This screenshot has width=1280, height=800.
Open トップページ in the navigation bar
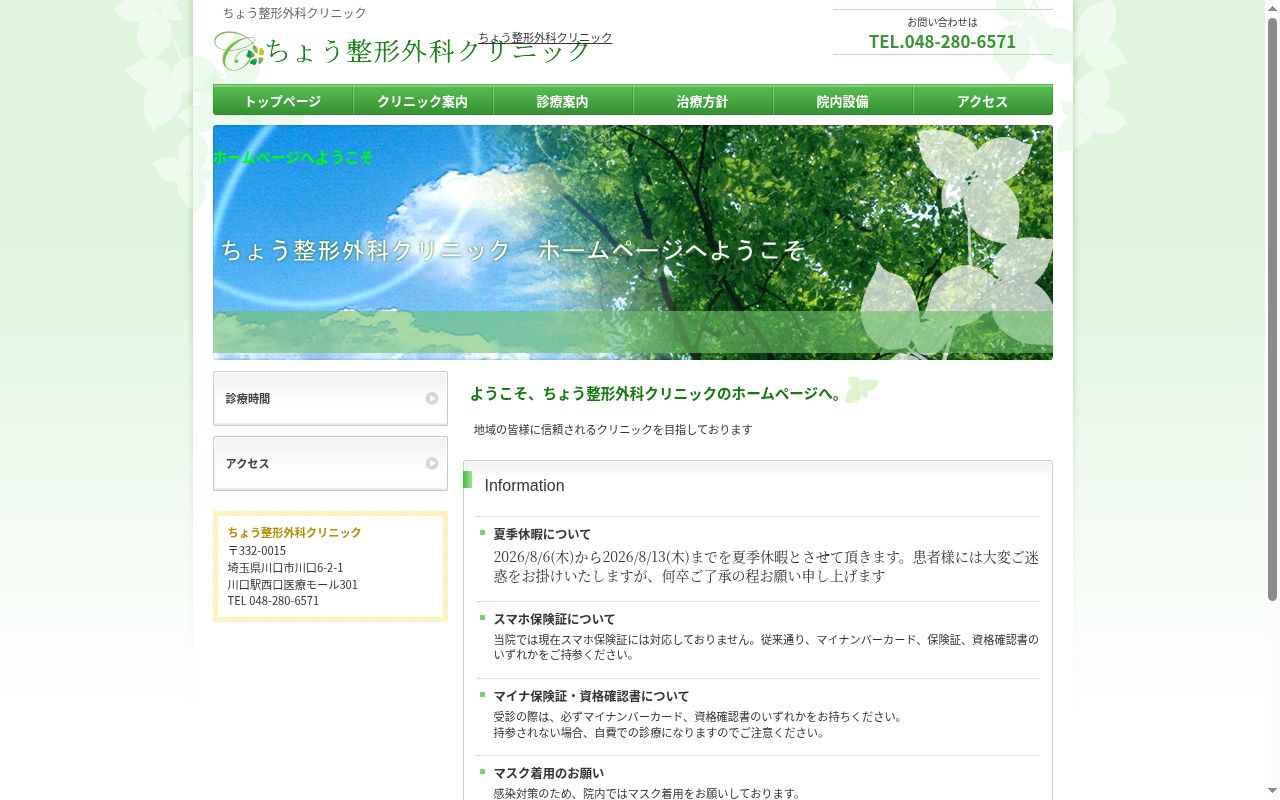[283, 100]
